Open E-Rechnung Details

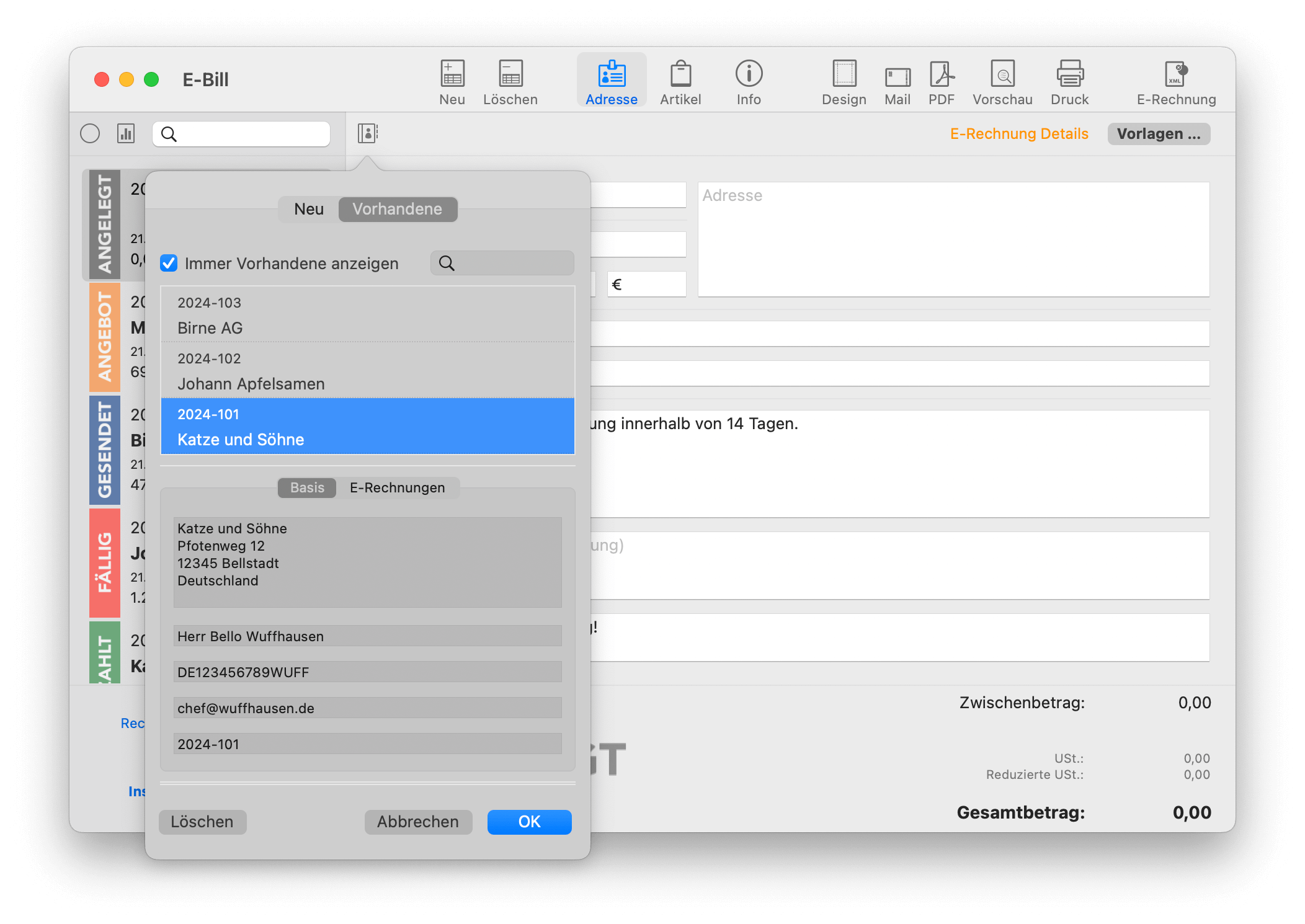[x=1020, y=133]
